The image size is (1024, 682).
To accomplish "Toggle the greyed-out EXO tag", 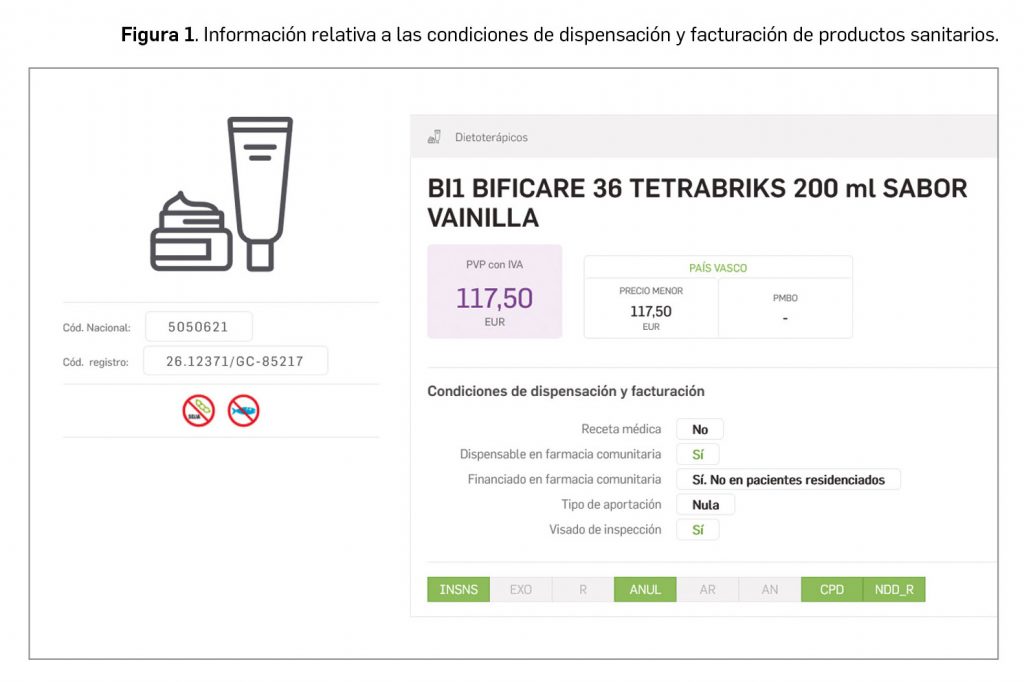I will pos(521,590).
